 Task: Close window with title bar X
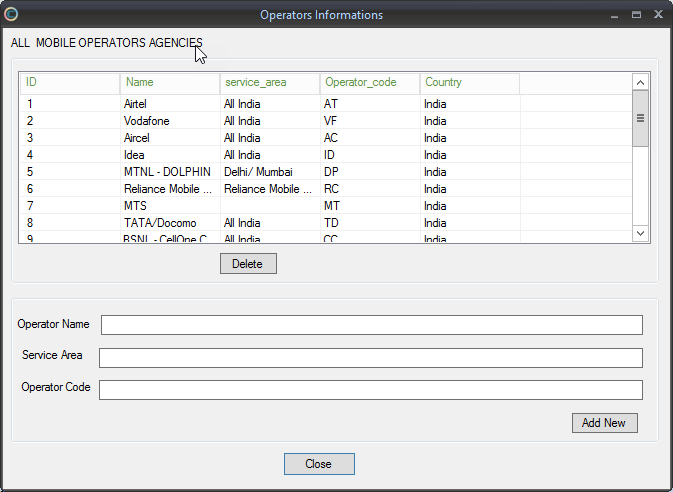(x=658, y=14)
